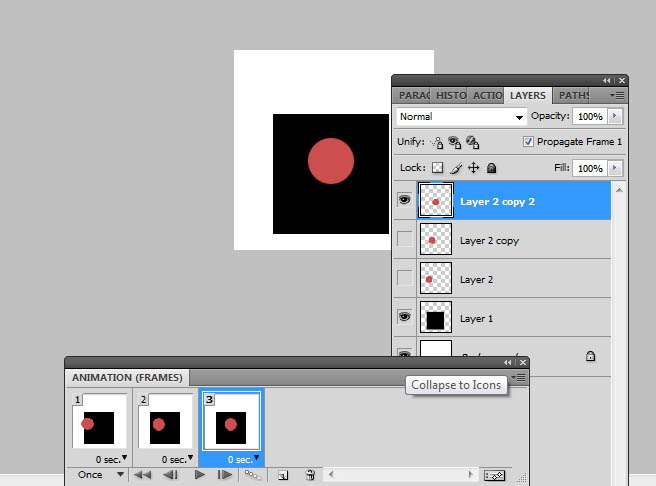Collapse the Animation panel to icons
Image resolution: width=656 pixels, height=486 pixels.
(507, 362)
